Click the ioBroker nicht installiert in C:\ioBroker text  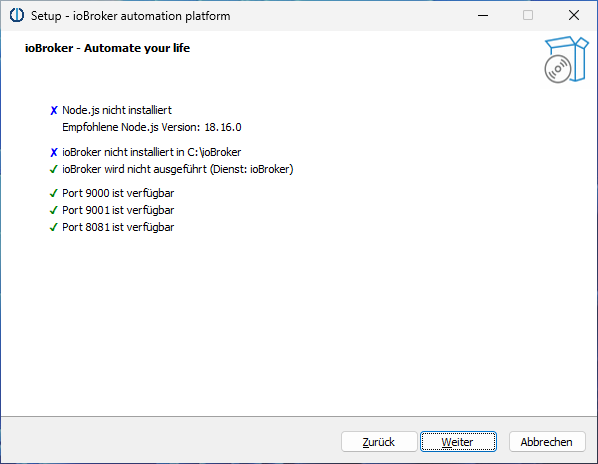pyautogui.click(x=152, y=152)
